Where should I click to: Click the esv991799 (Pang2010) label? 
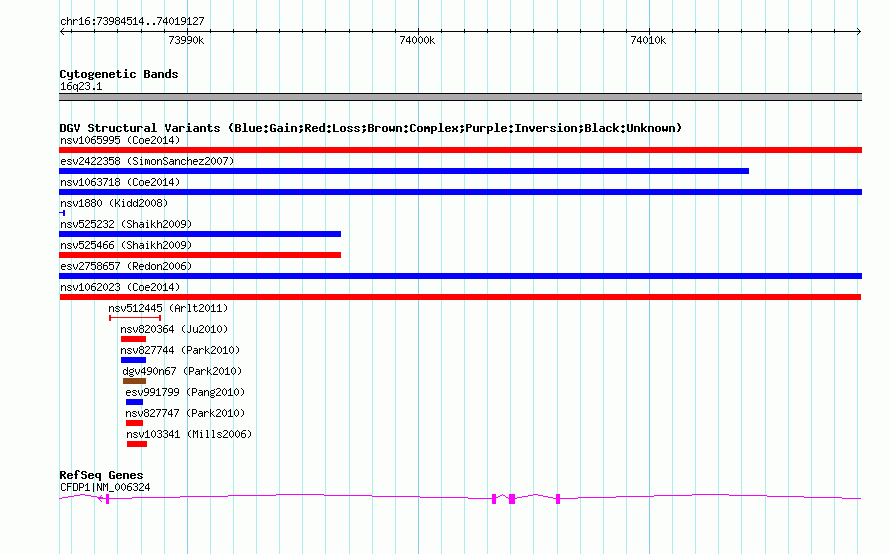(x=185, y=392)
